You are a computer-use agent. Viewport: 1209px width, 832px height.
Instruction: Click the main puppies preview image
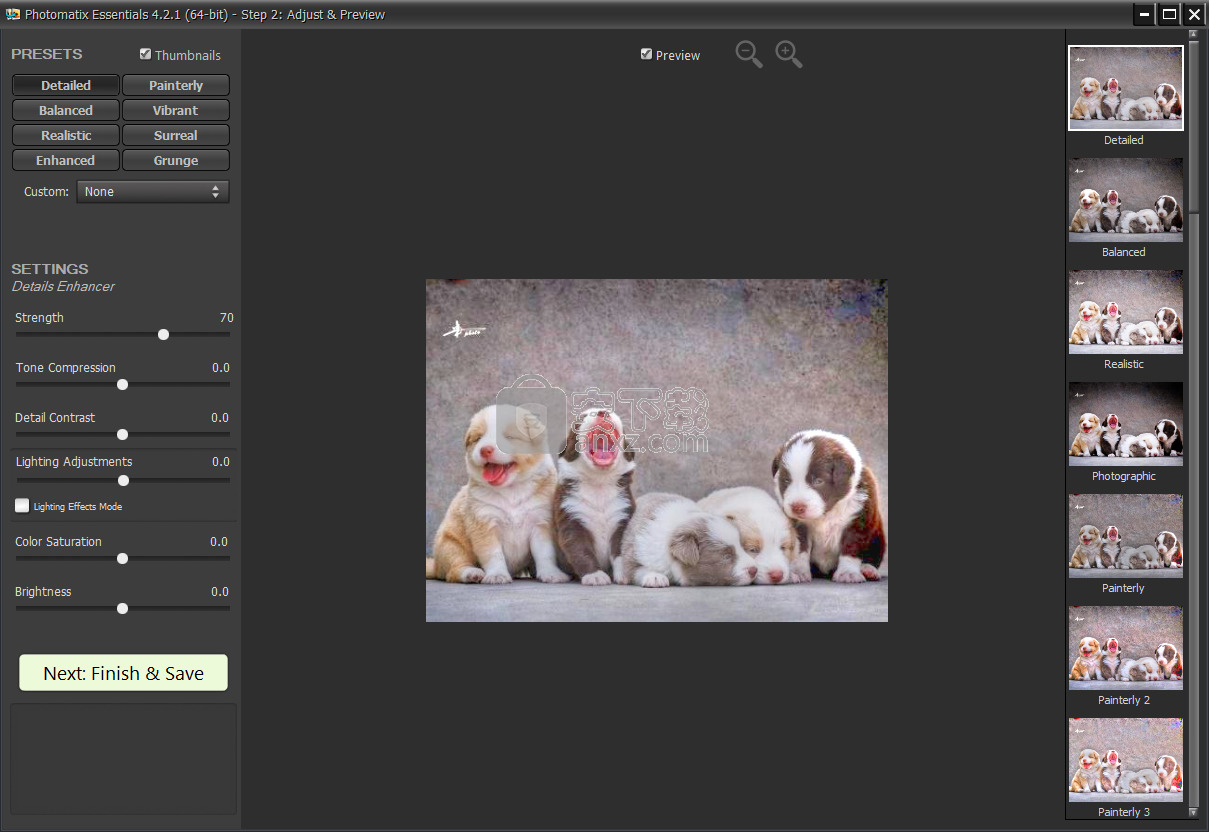pyautogui.click(x=657, y=450)
